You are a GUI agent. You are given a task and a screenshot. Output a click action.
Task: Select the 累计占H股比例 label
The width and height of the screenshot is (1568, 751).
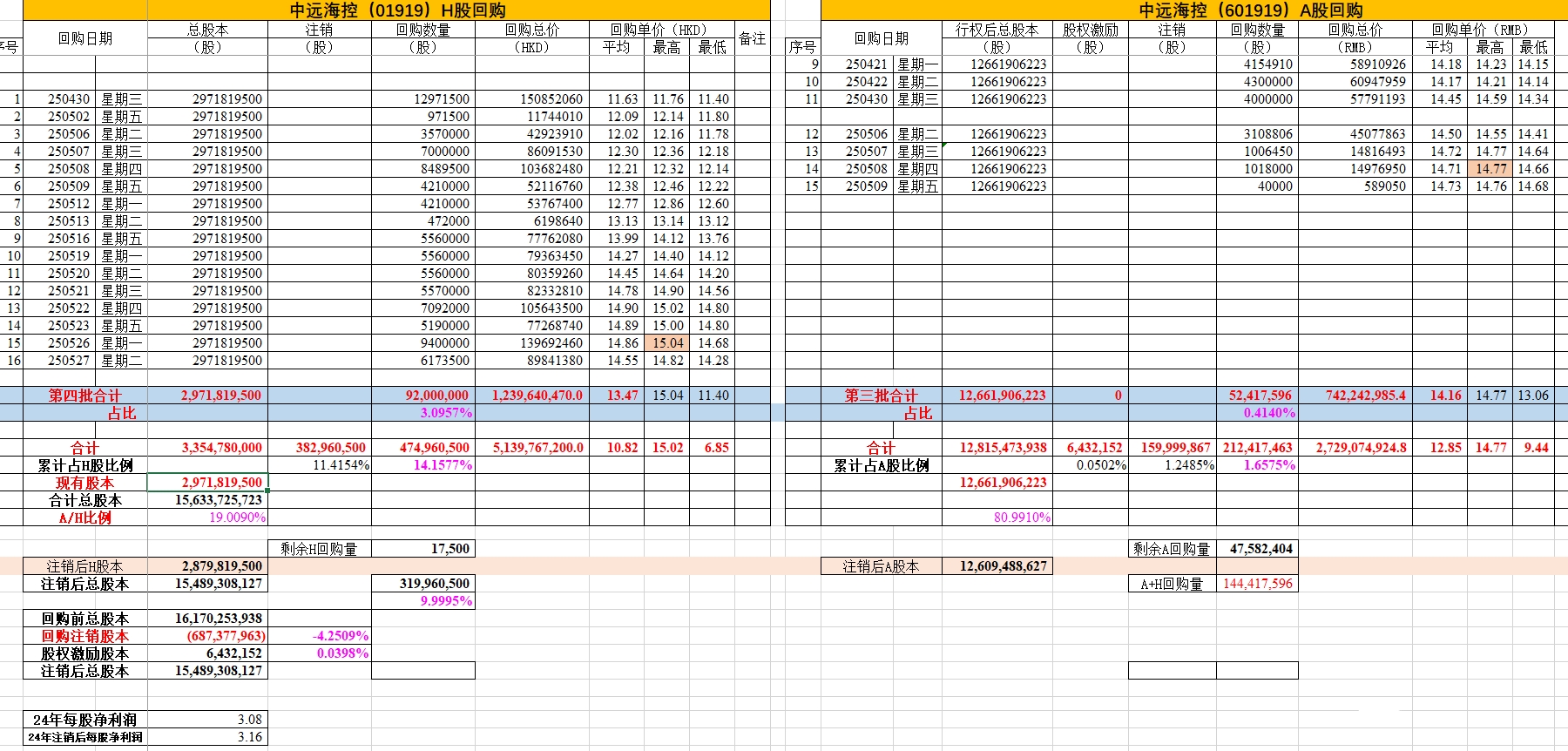(85, 465)
